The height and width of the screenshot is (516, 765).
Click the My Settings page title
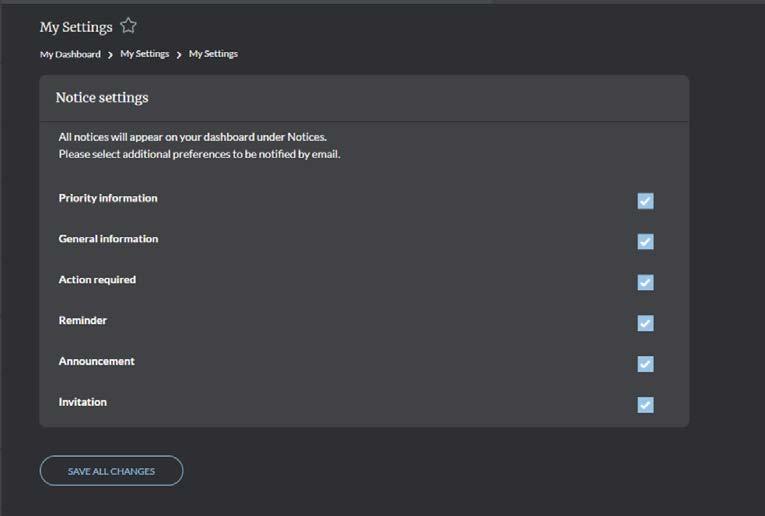point(76,27)
